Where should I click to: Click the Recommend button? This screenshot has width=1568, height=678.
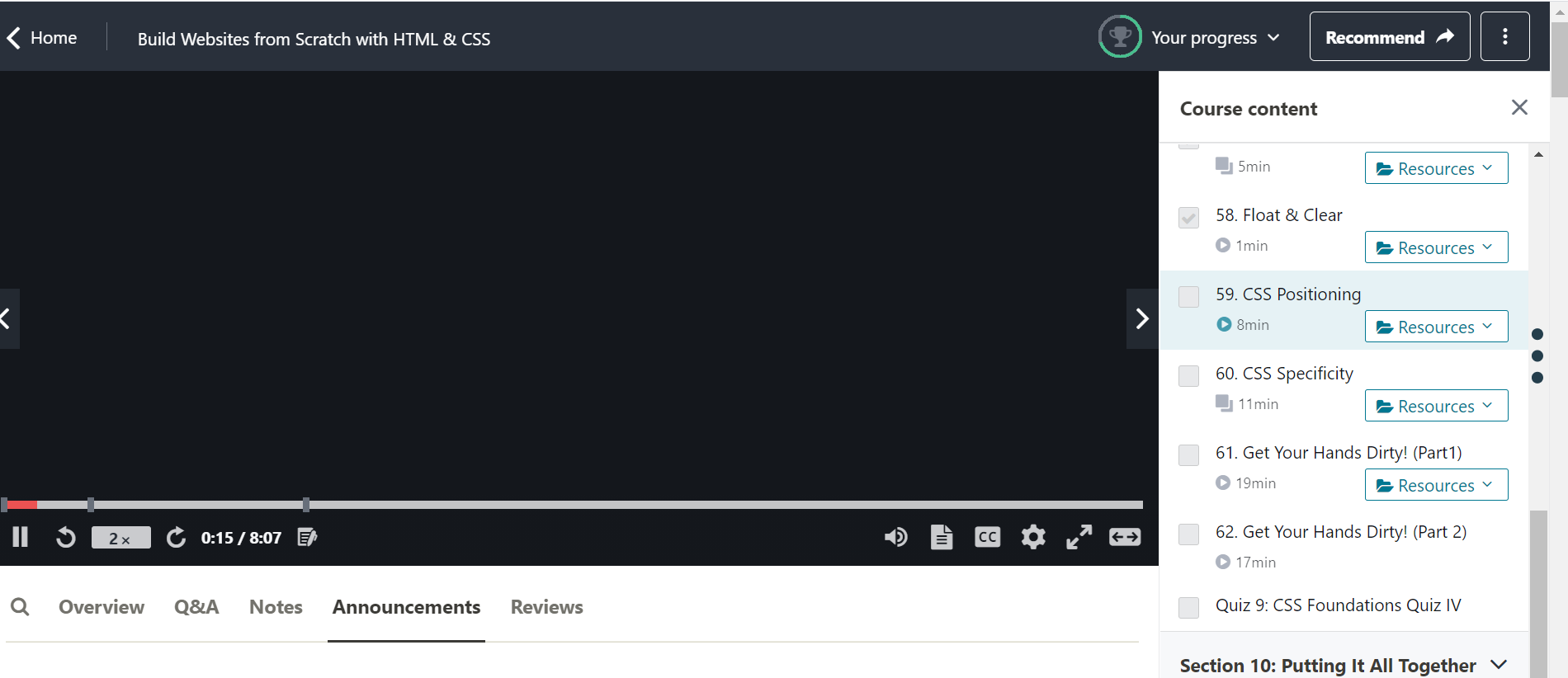tap(1389, 37)
